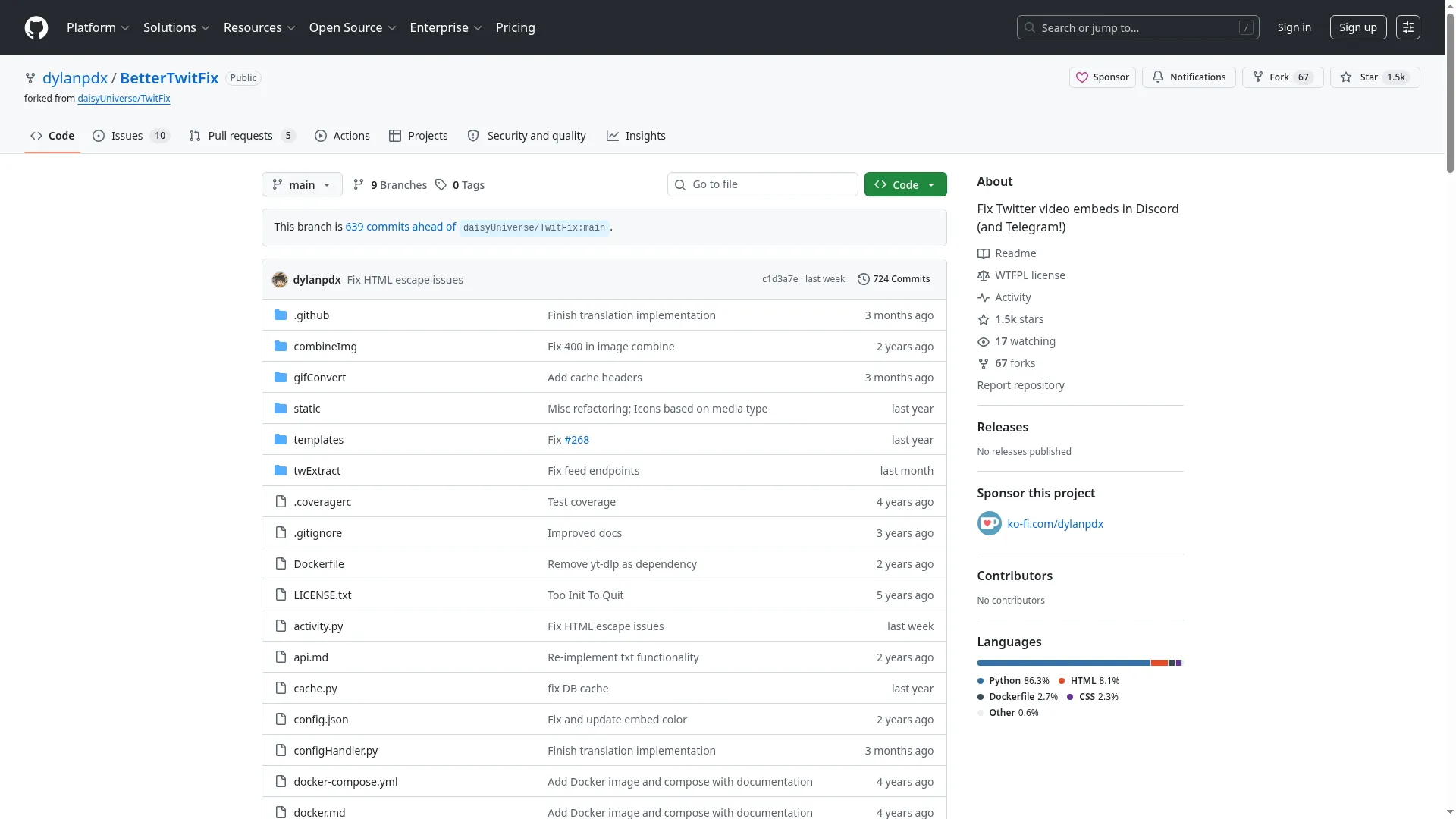Select the Code tab
The width and height of the screenshot is (1456, 819).
[52, 136]
